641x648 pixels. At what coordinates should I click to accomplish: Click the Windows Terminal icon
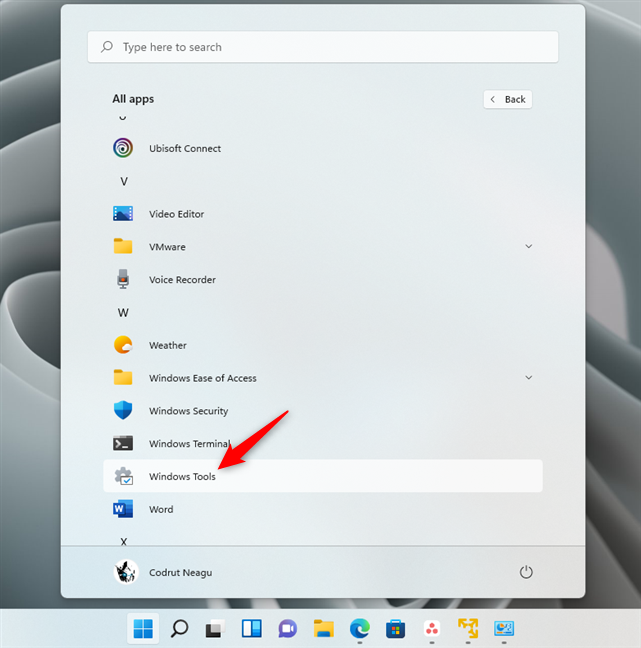coord(123,443)
